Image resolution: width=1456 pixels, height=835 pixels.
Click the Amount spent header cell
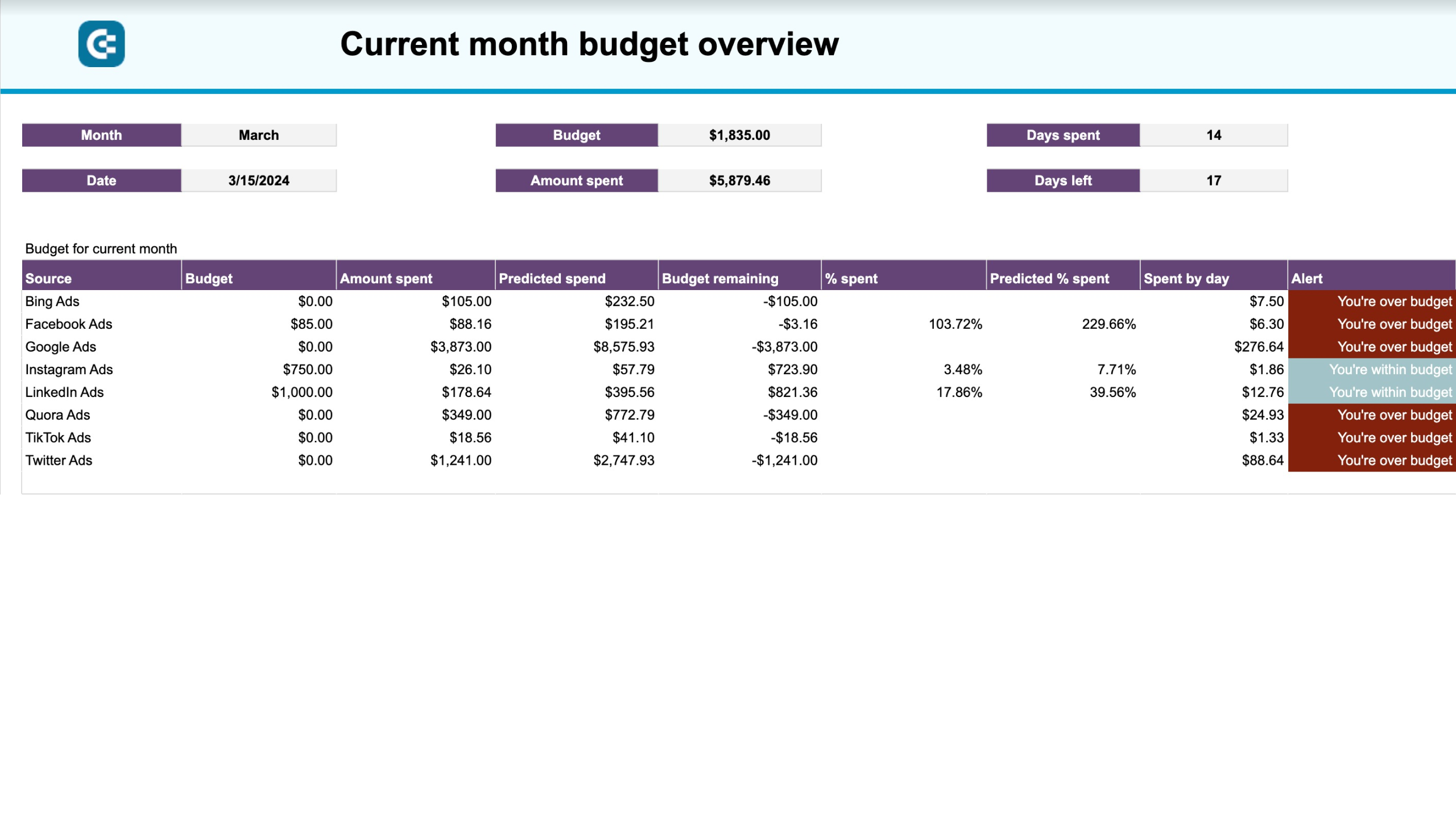pos(414,278)
